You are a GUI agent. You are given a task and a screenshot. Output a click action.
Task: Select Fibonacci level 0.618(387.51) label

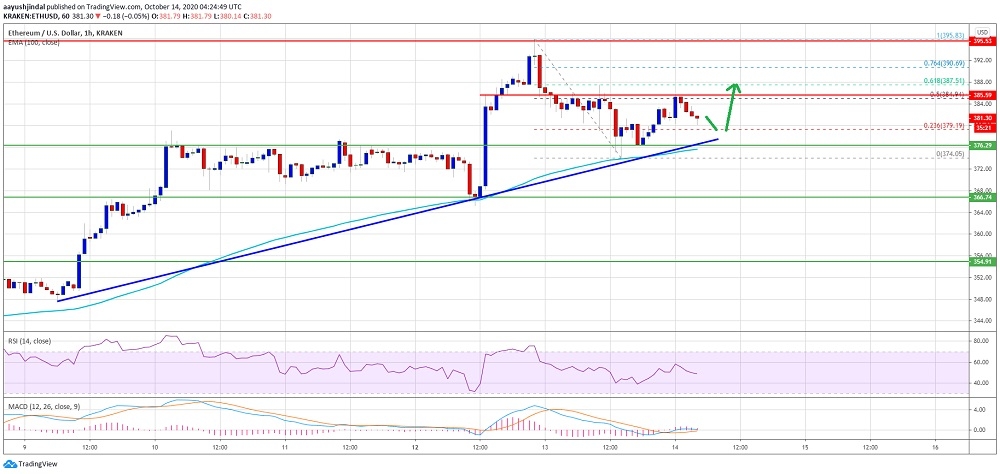946,80
